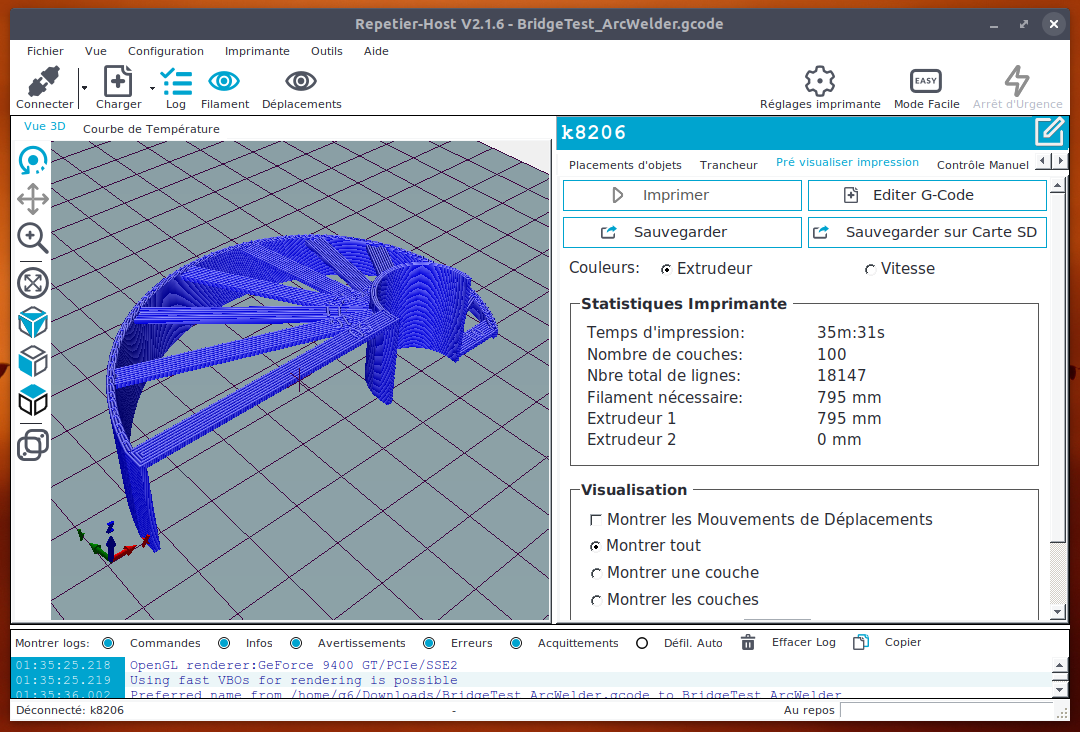Open the Charger dropdown arrow
The height and width of the screenshot is (732, 1080).
pos(152,88)
